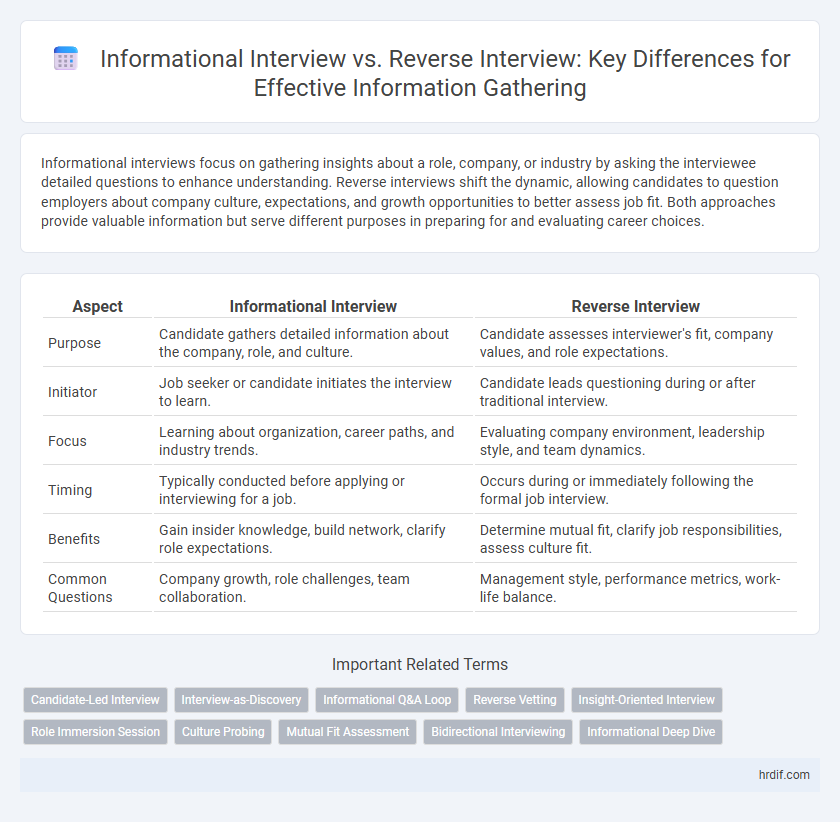Screen dimensions: 840x822
Task: Click the cell 'Candidate leads questioning during'
Action: pos(636,392)
